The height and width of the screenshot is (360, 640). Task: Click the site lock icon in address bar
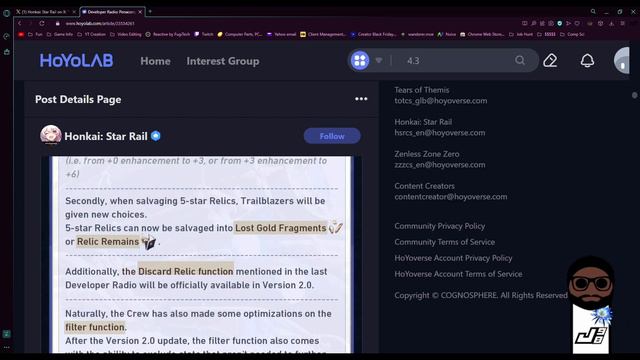tap(58, 23)
